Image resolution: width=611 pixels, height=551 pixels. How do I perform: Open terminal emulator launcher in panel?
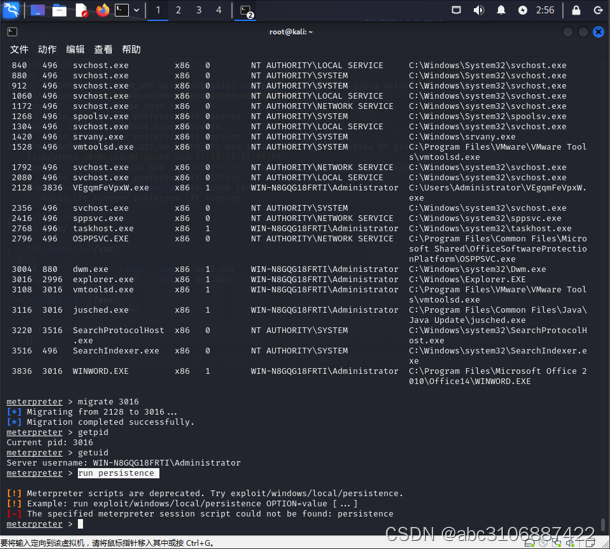tap(122, 10)
